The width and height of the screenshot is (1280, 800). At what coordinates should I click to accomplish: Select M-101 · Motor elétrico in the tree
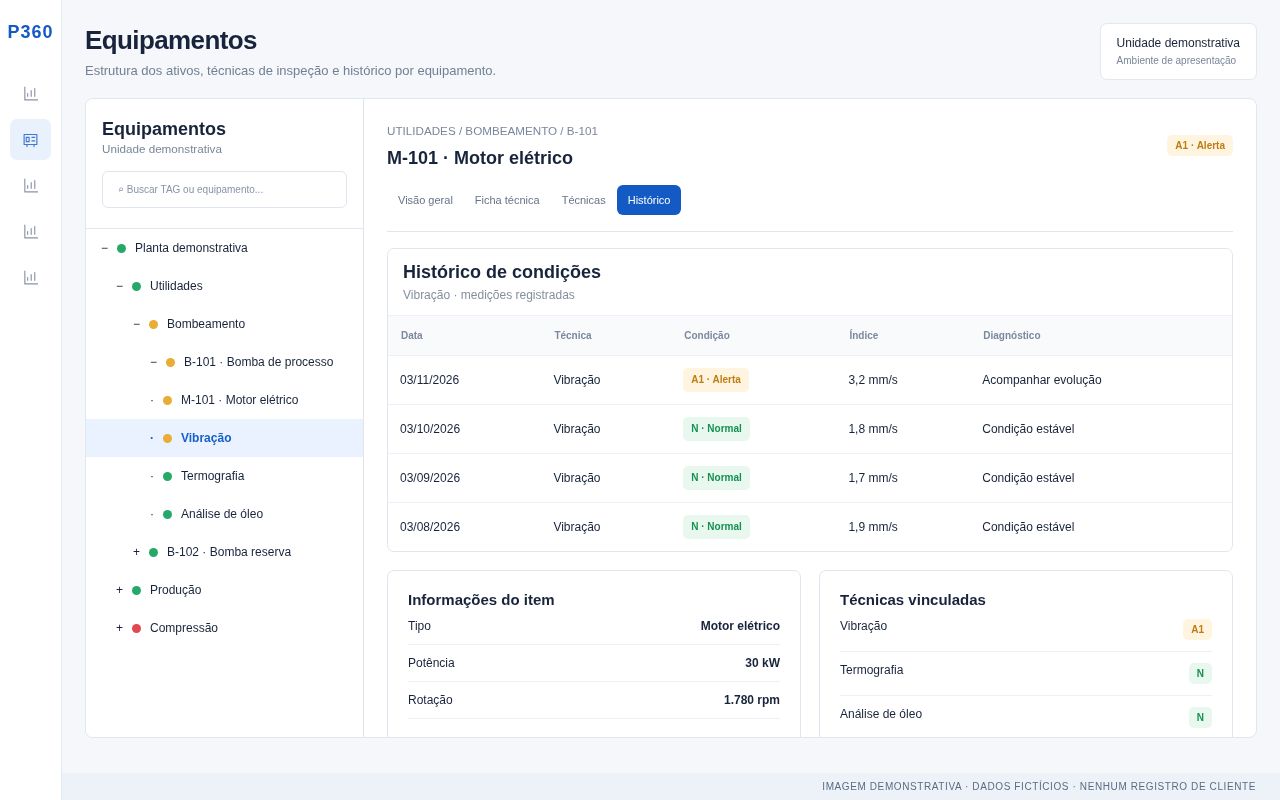point(239,400)
